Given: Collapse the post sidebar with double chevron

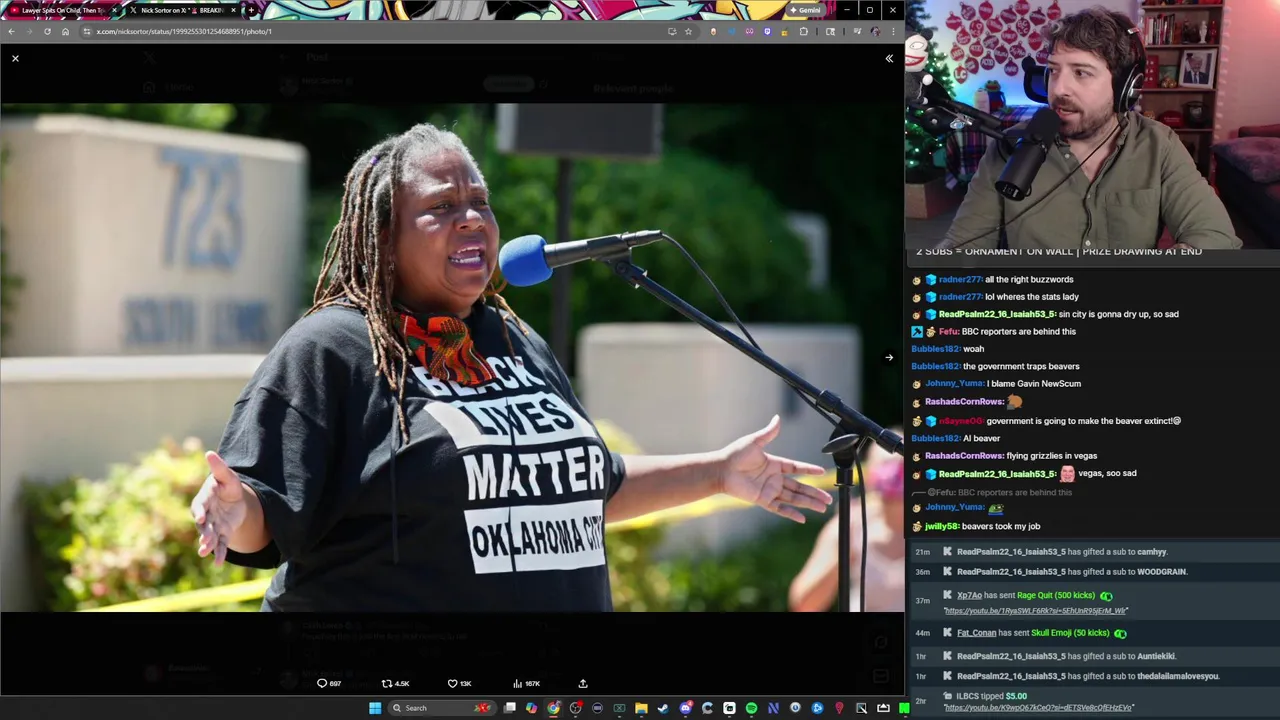Looking at the screenshot, I should pyautogui.click(x=889, y=59).
